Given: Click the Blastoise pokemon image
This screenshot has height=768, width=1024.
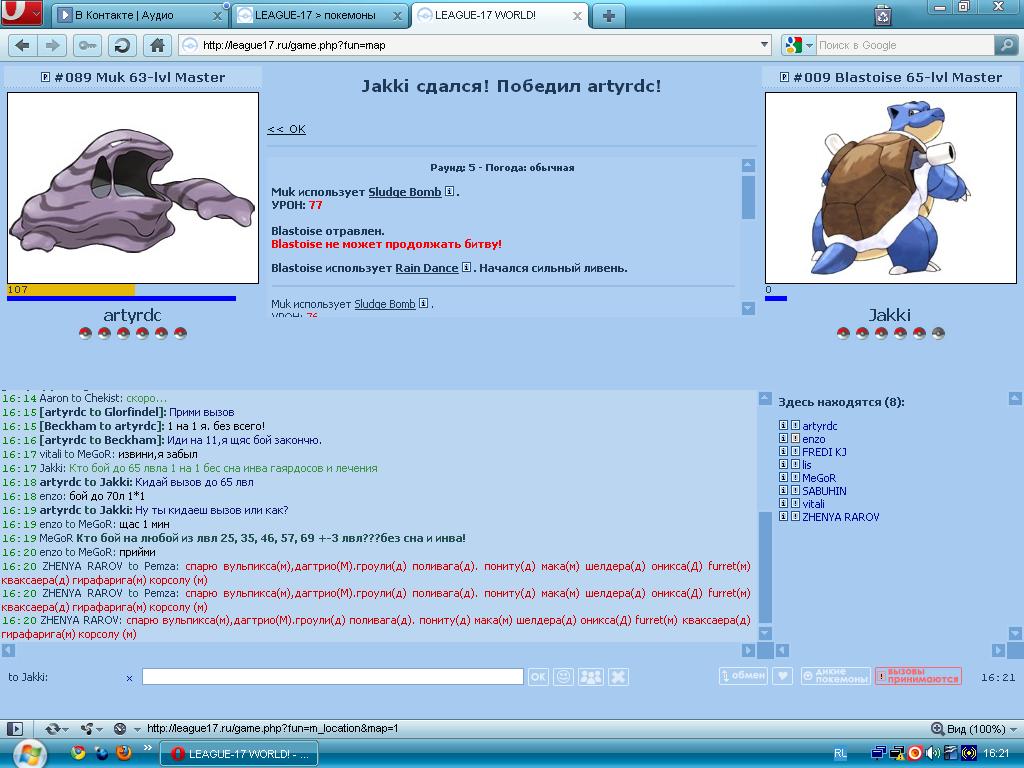Looking at the screenshot, I should pos(891,188).
